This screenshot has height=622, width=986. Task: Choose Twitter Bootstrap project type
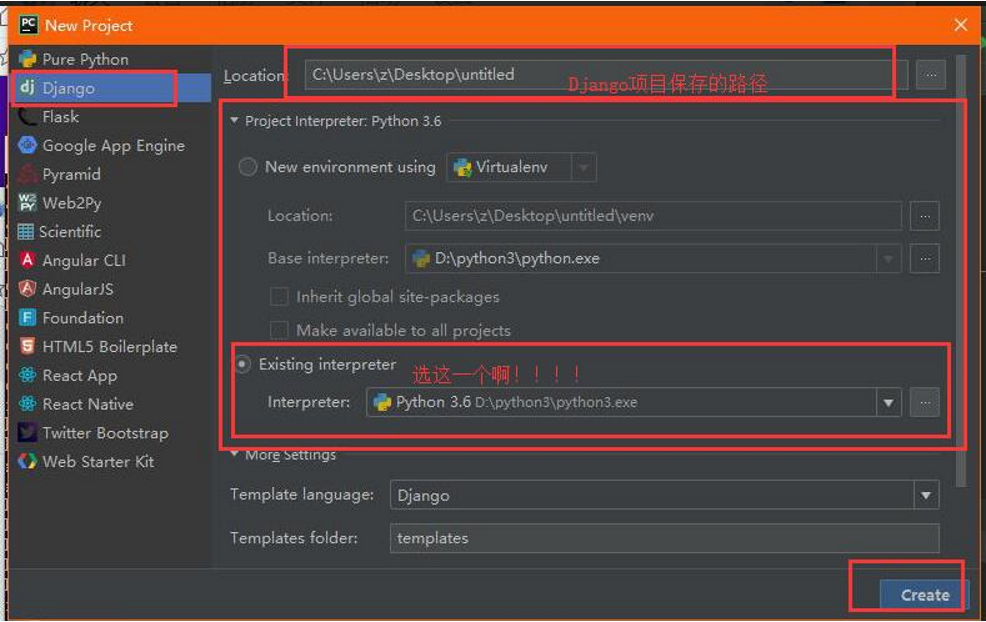[x=106, y=433]
